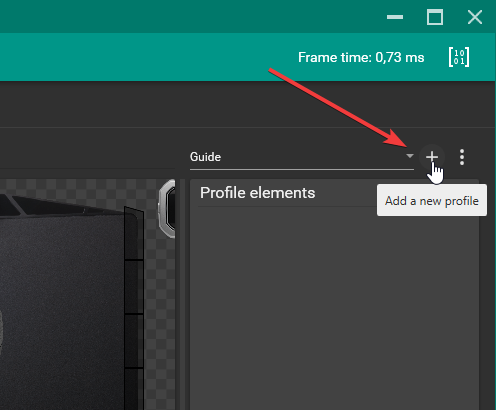Expand the Guide profile dropdown arrow
This screenshot has width=496, height=410.
[x=410, y=156]
